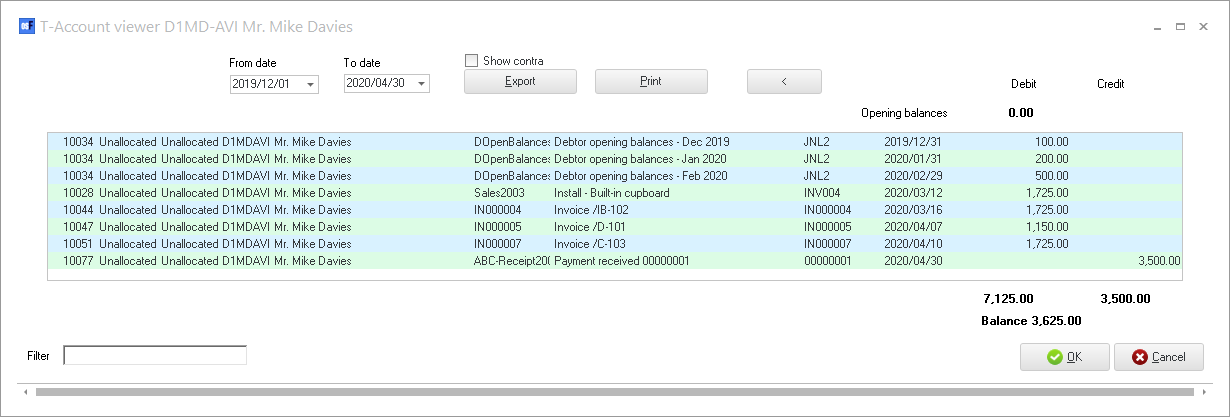The height and width of the screenshot is (417, 1230).
Task: Maximize the T-Account viewer window
Action: point(1180,27)
